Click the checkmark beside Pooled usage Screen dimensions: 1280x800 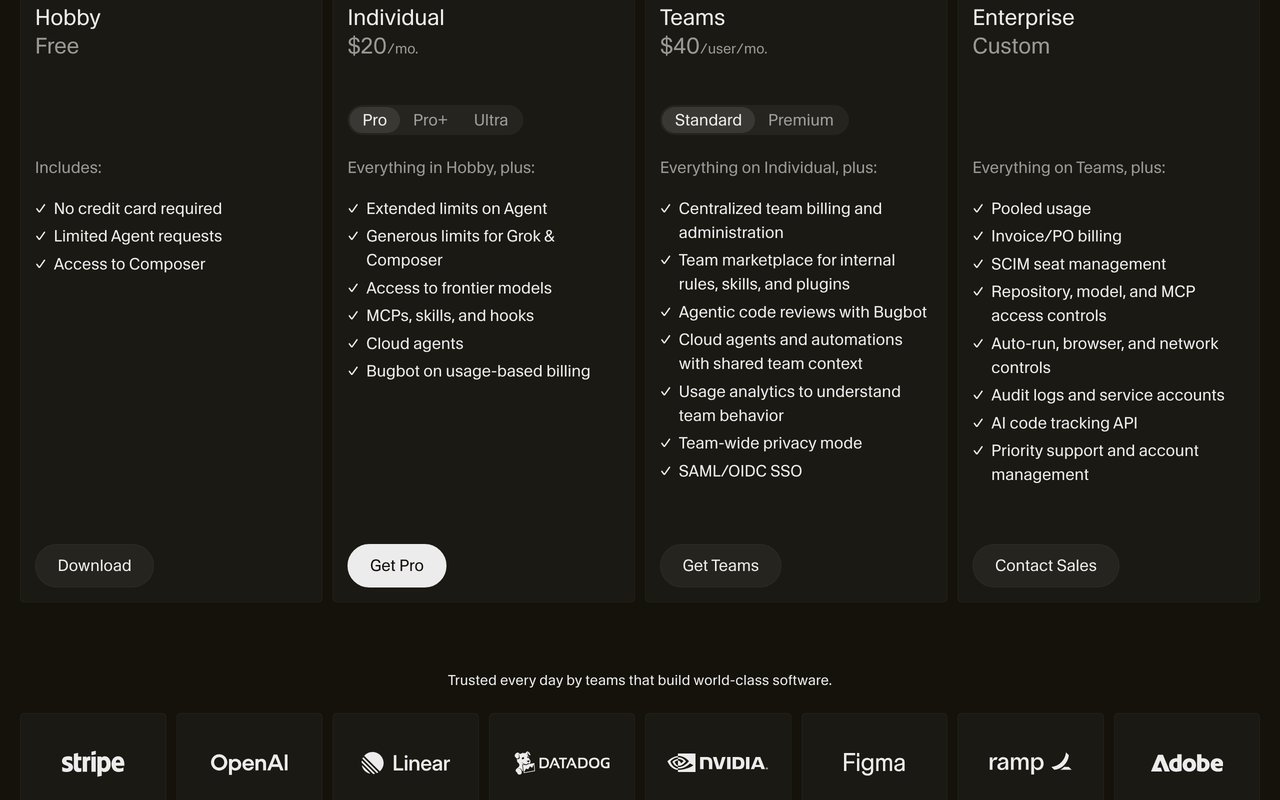point(979,209)
